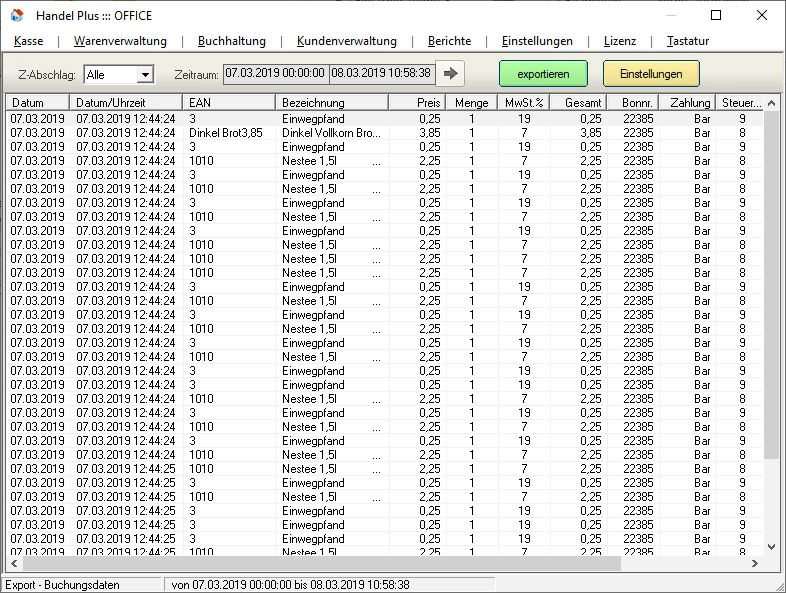Sort by the Bezeichnung column header

(x=332, y=103)
